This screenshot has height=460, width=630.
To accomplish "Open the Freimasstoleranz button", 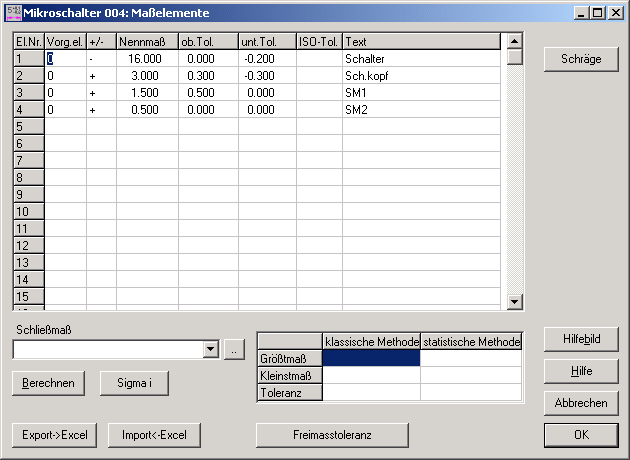I will click(332, 435).
